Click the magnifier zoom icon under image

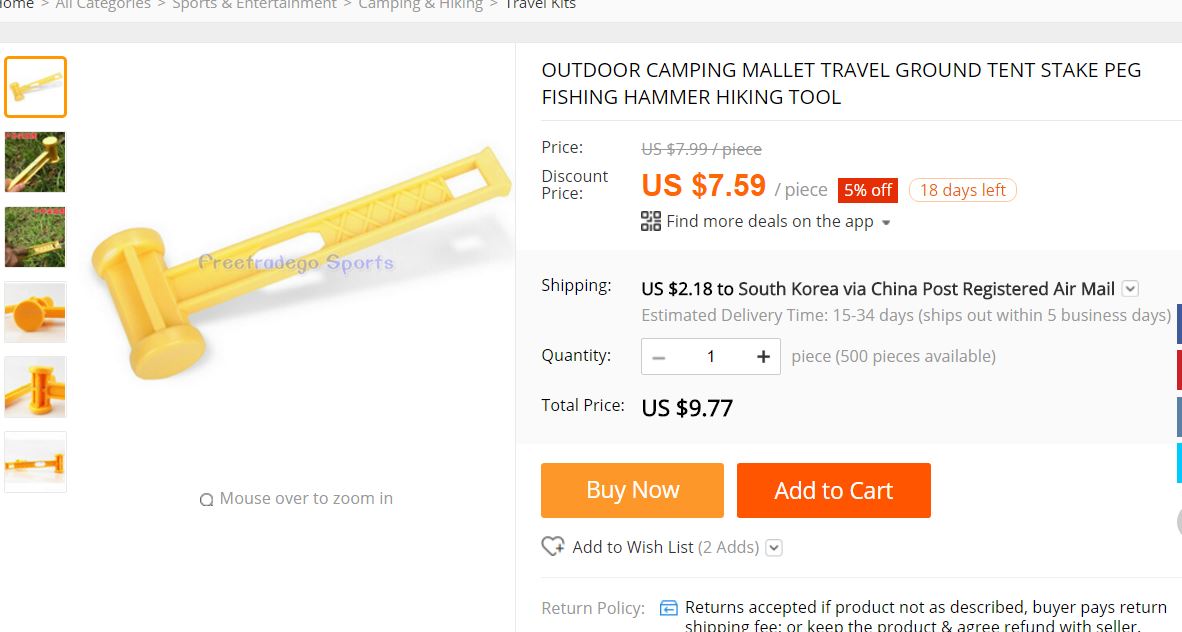(x=206, y=500)
